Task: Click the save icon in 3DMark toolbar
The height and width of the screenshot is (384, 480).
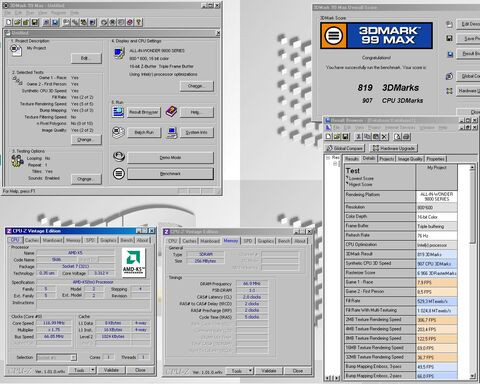Action: (35, 22)
